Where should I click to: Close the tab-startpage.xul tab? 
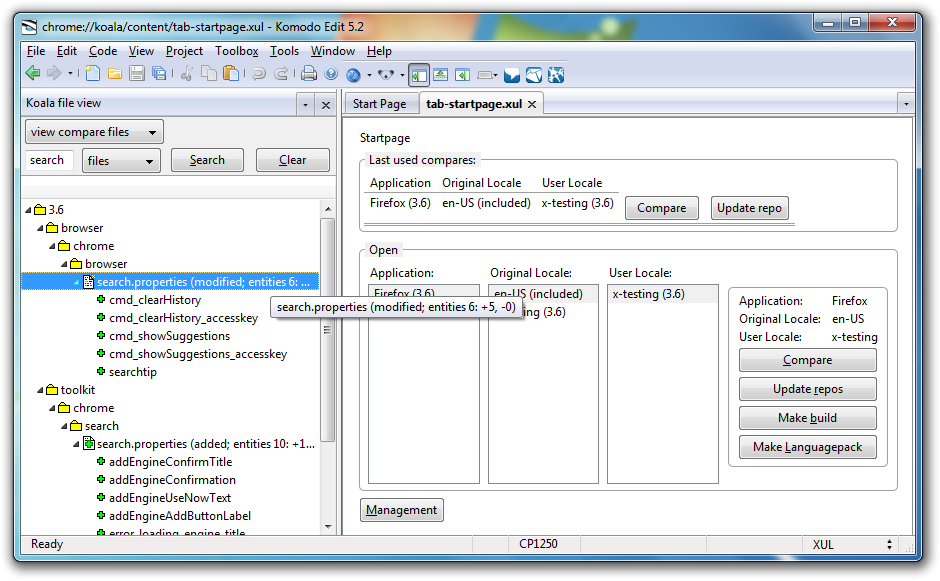point(532,104)
